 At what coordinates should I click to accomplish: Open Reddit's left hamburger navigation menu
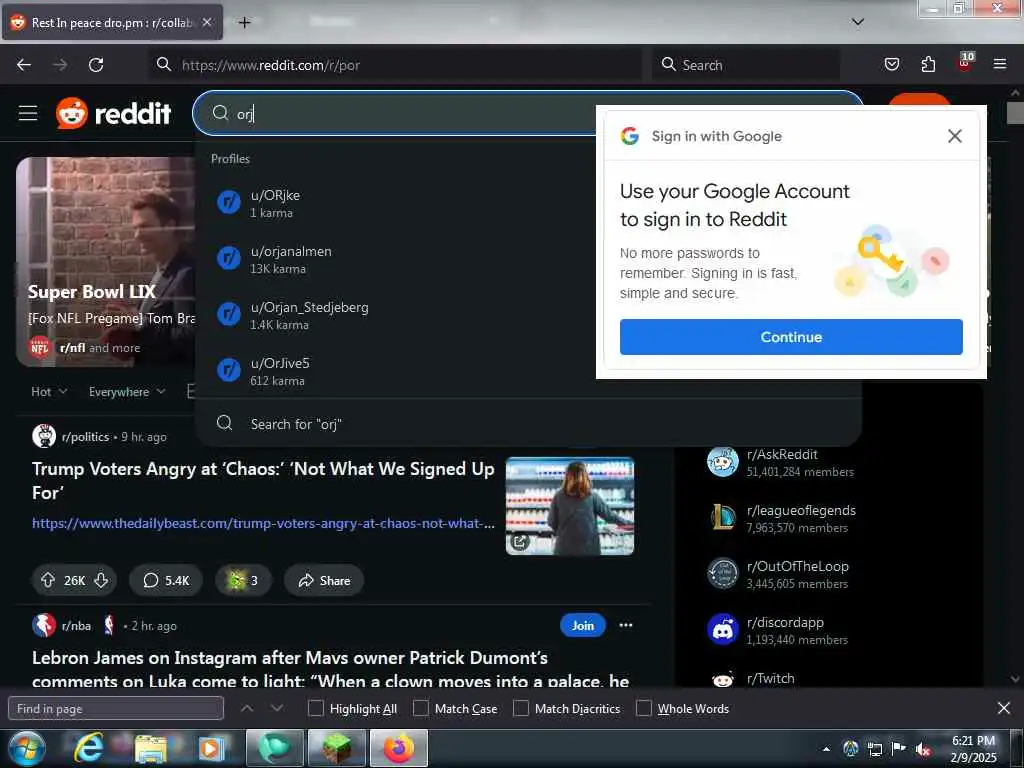pos(28,113)
